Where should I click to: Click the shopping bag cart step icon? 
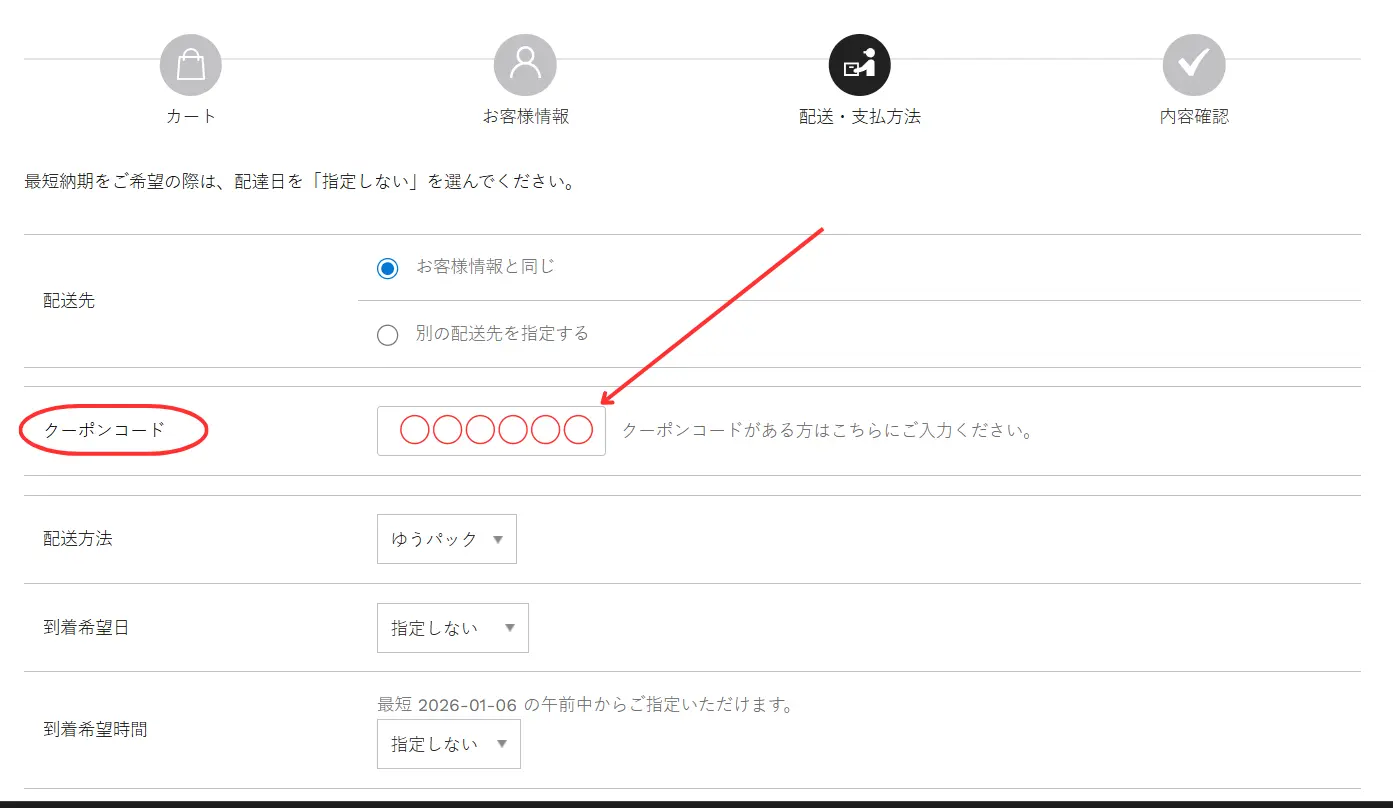point(190,66)
